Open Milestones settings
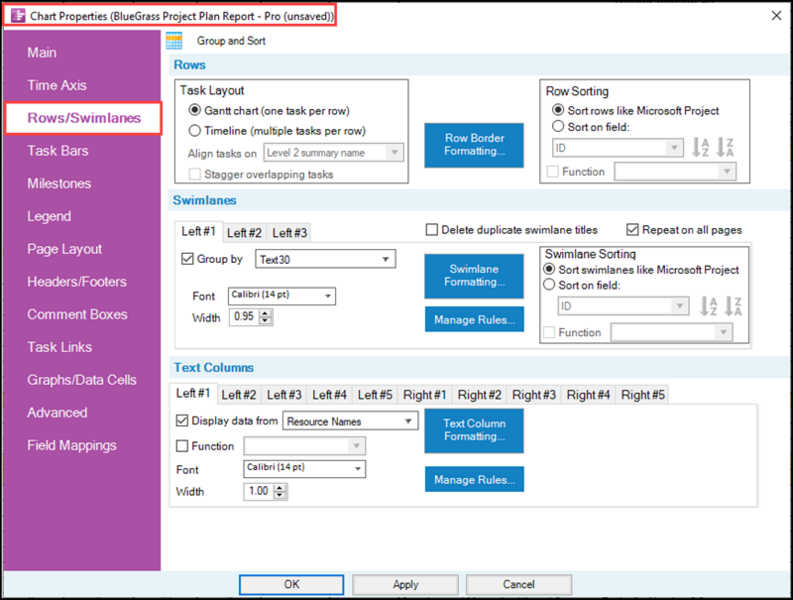Screen dimensions: 793x600 [59, 184]
